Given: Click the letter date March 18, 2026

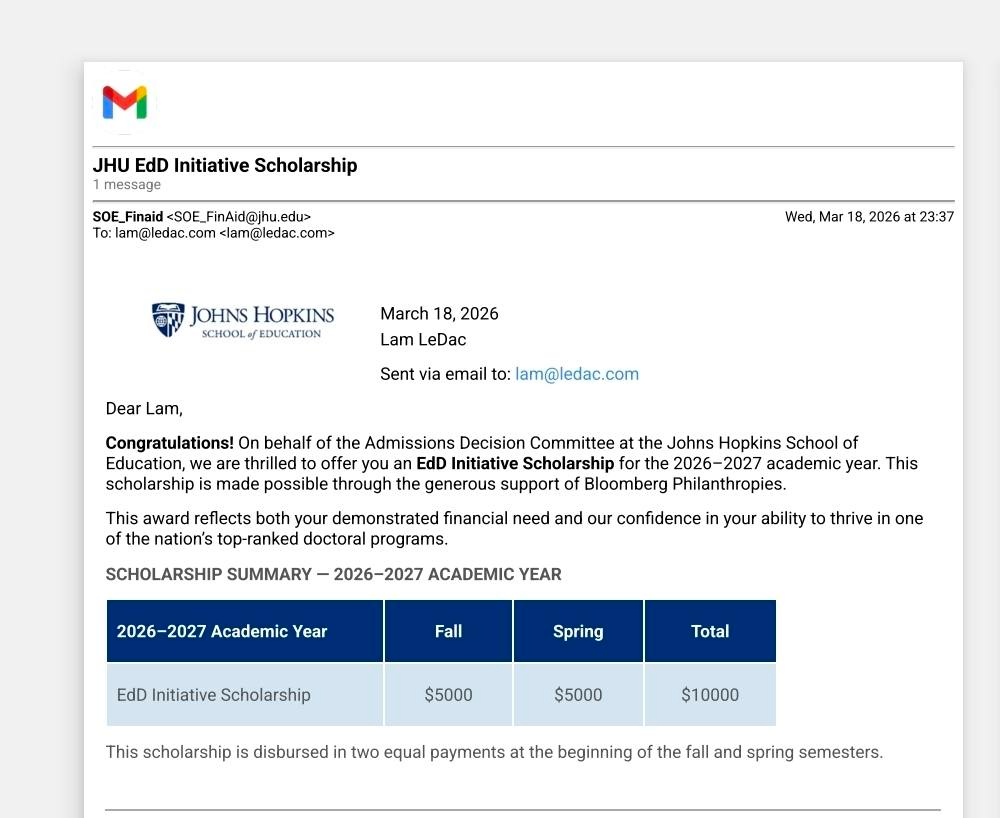Looking at the screenshot, I should [439, 314].
